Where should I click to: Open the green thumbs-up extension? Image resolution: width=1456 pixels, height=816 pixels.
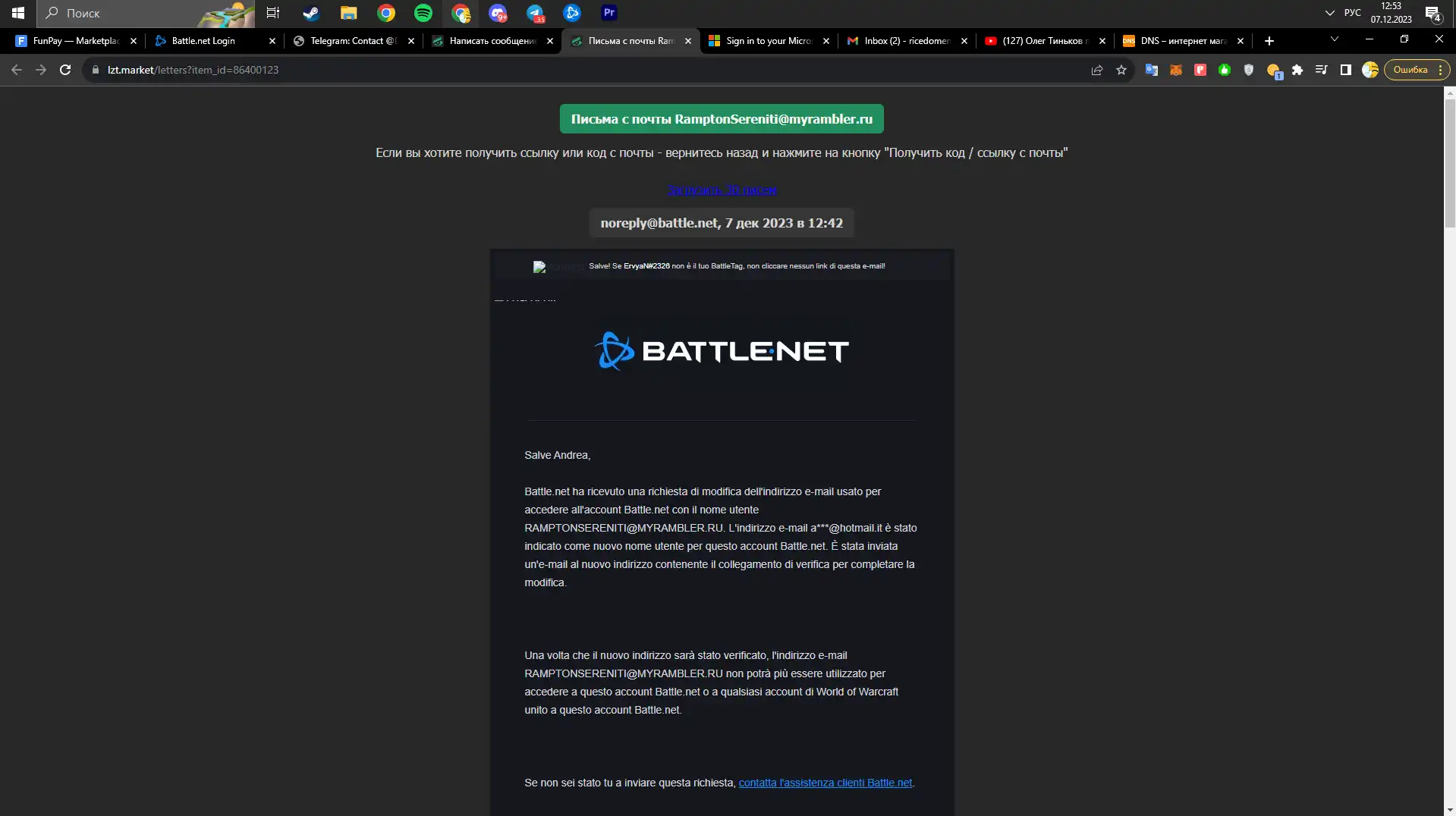tap(1224, 70)
